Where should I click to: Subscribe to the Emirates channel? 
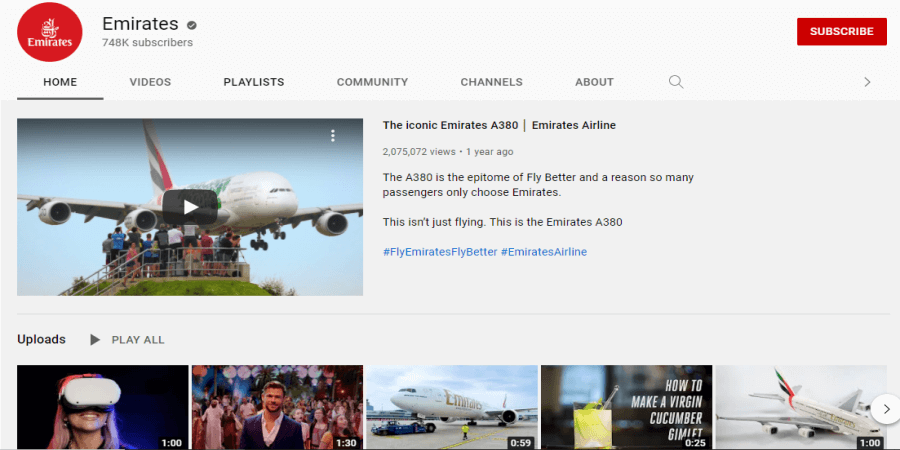(x=841, y=32)
